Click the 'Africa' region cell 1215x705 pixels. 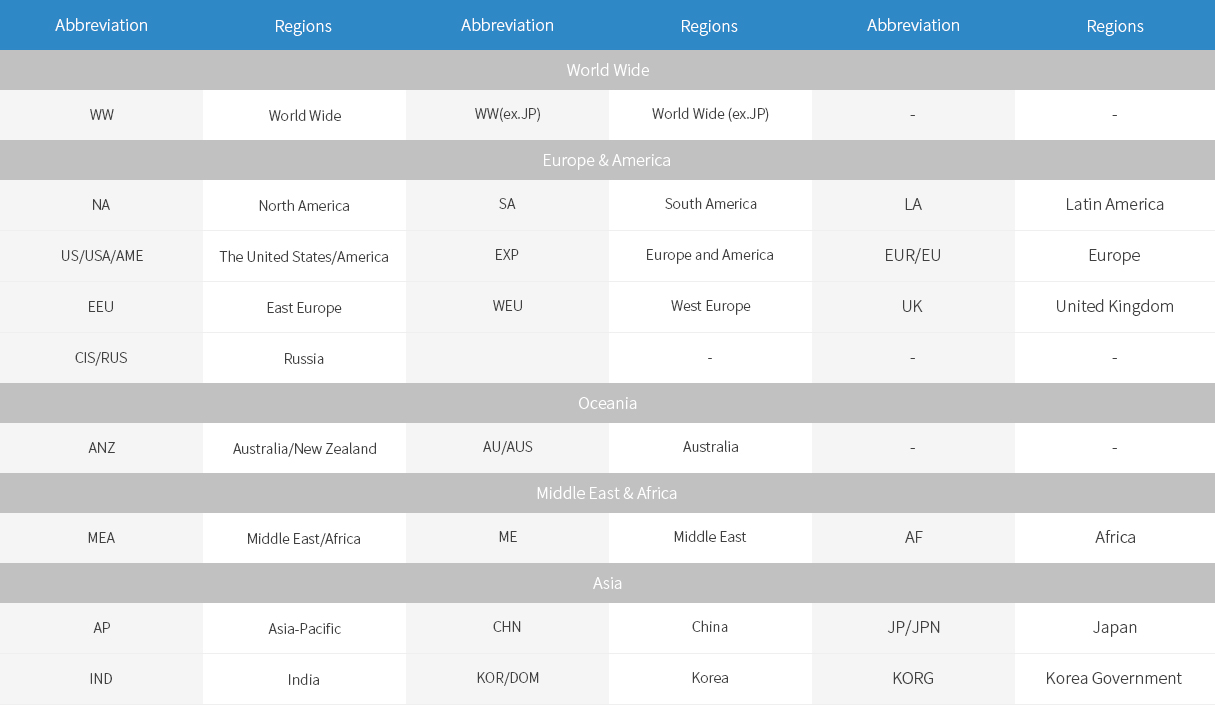click(1114, 537)
